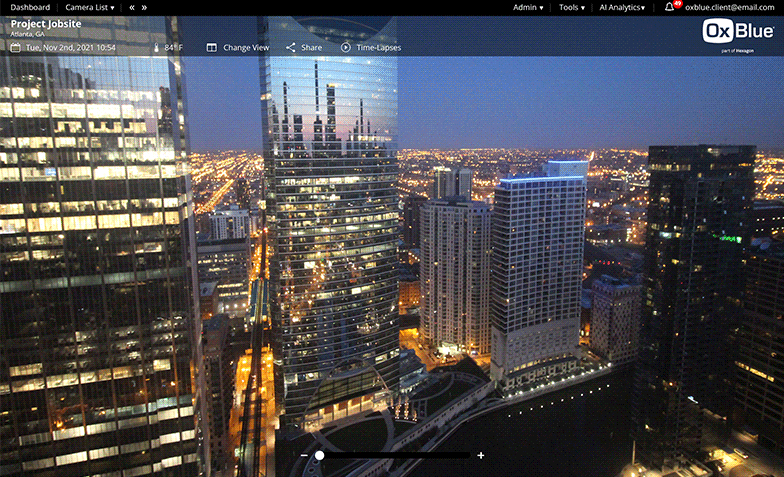Image resolution: width=784 pixels, height=477 pixels.
Task: Click the thermometer temperature icon
Action: (156, 47)
